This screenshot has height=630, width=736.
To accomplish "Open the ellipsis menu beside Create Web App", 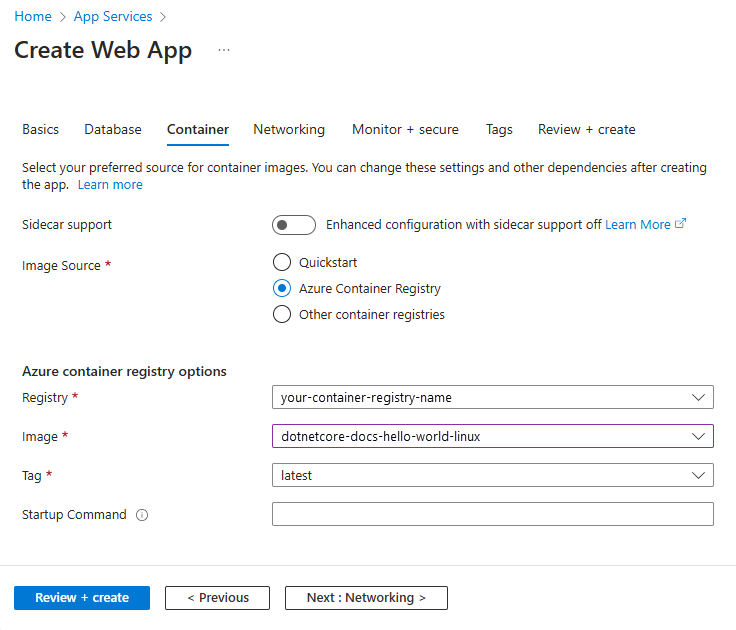I will [x=224, y=49].
